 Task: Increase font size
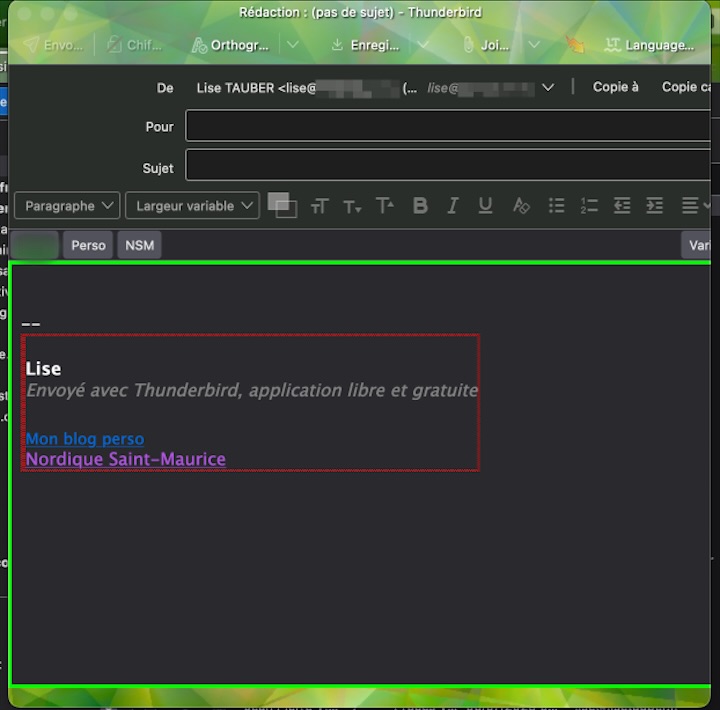click(385, 205)
